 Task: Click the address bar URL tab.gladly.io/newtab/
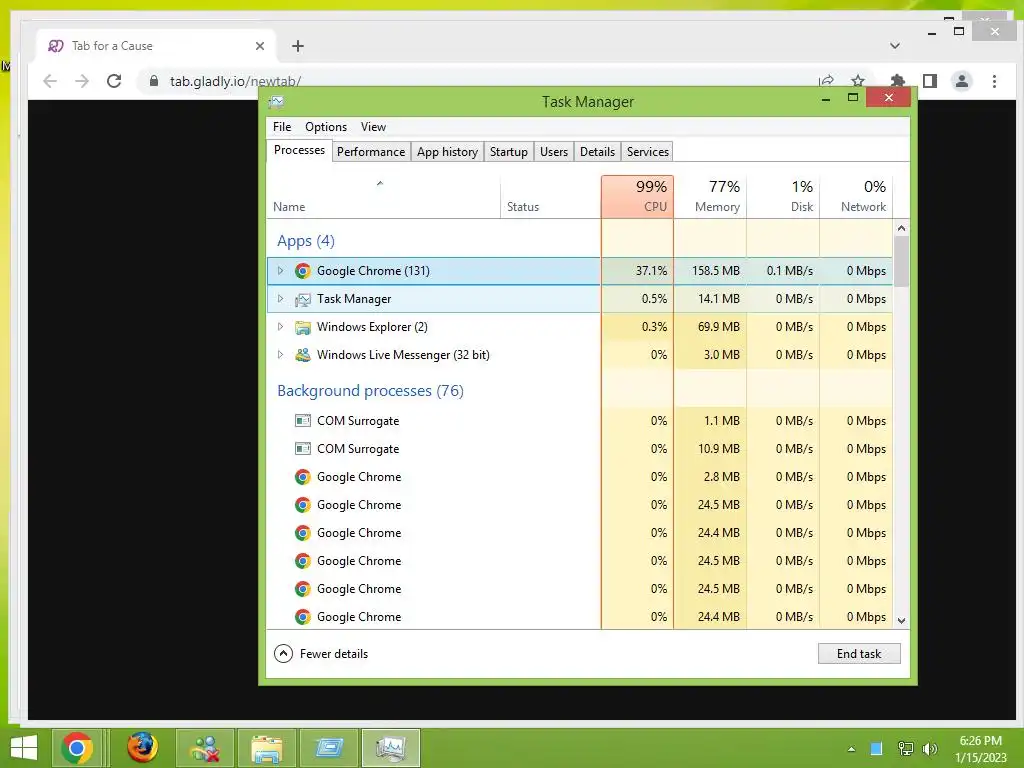(235, 81)
